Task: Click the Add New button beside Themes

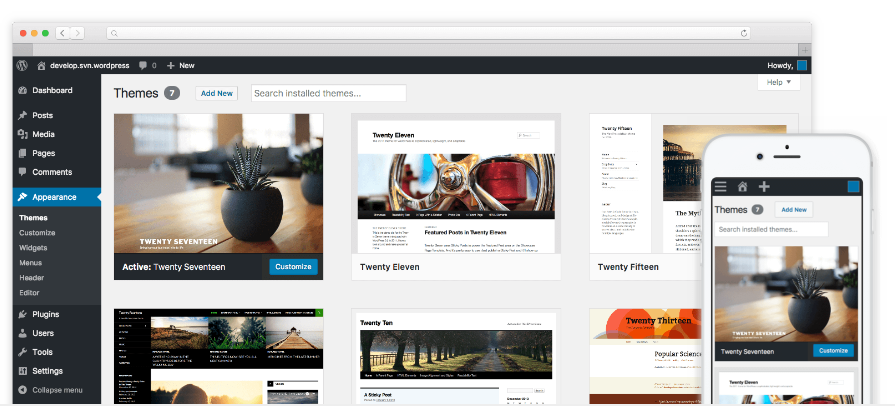Action: coord(216,94)
